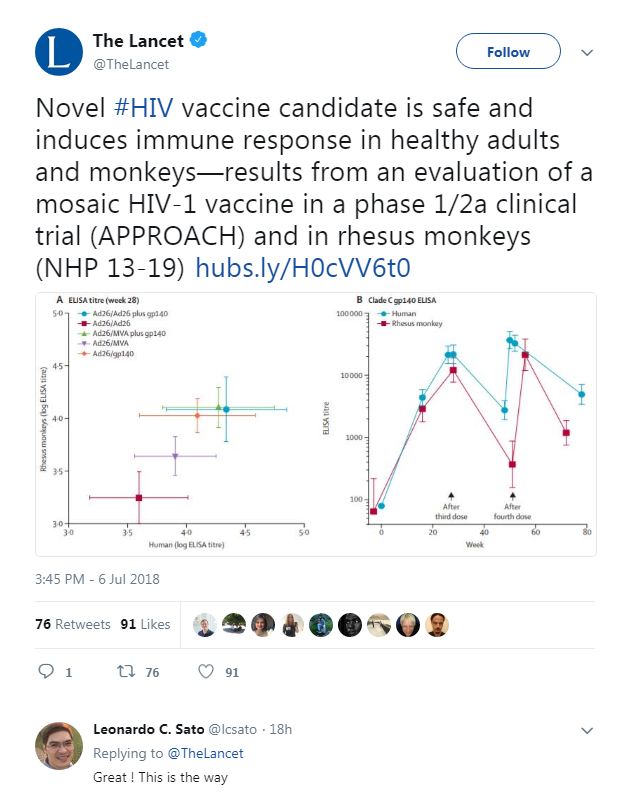632x799 pixels.
Task: Click the reply speech bubble icon
Action: click(46, 671)
